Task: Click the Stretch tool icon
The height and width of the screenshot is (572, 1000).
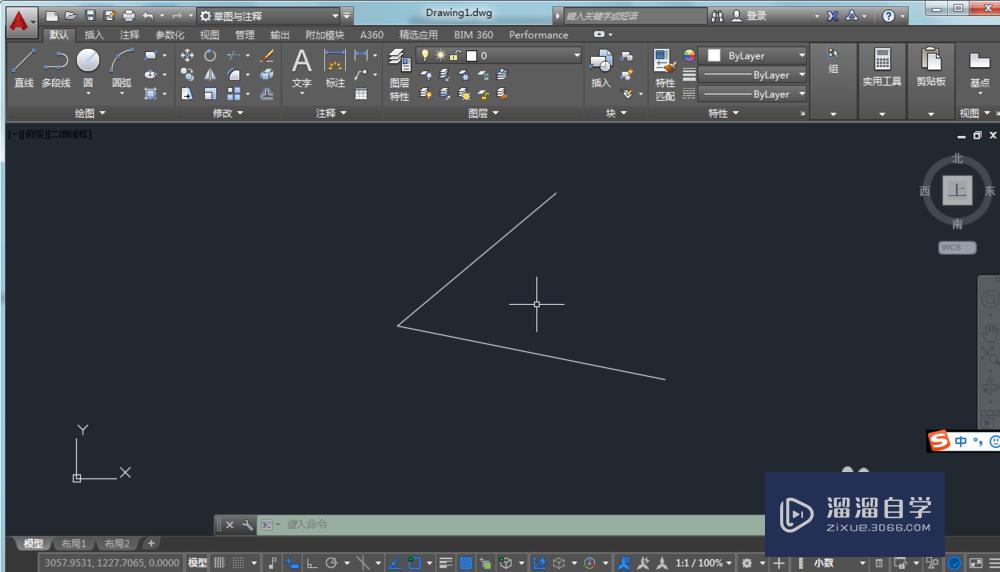Action: 187,94
